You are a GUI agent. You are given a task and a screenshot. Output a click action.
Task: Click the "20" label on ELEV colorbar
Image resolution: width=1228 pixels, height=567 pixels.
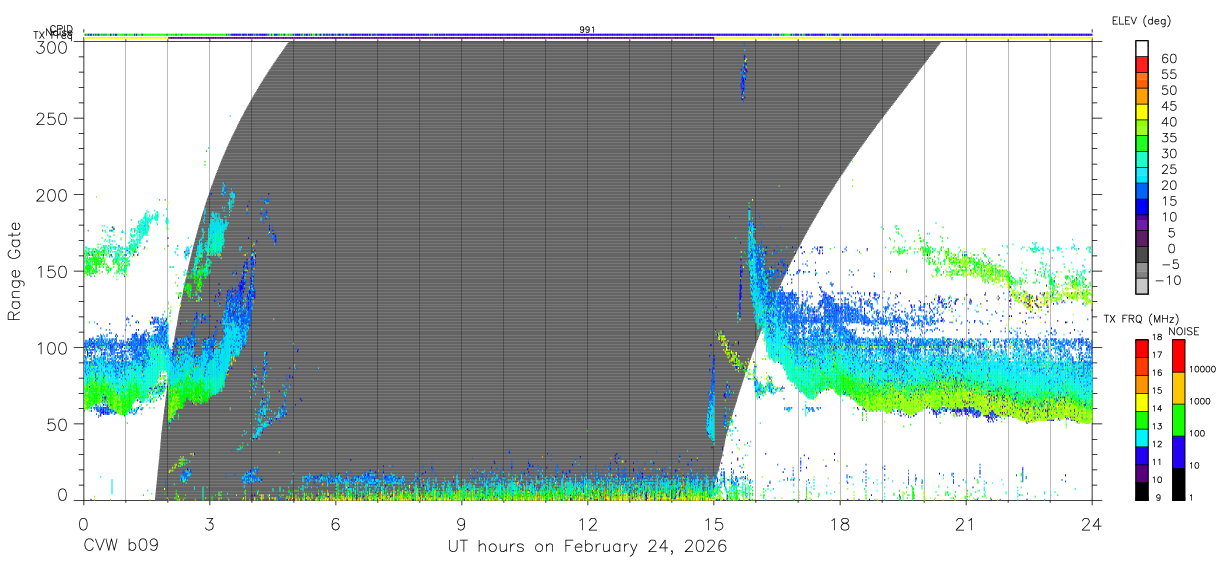(1168, 185)
